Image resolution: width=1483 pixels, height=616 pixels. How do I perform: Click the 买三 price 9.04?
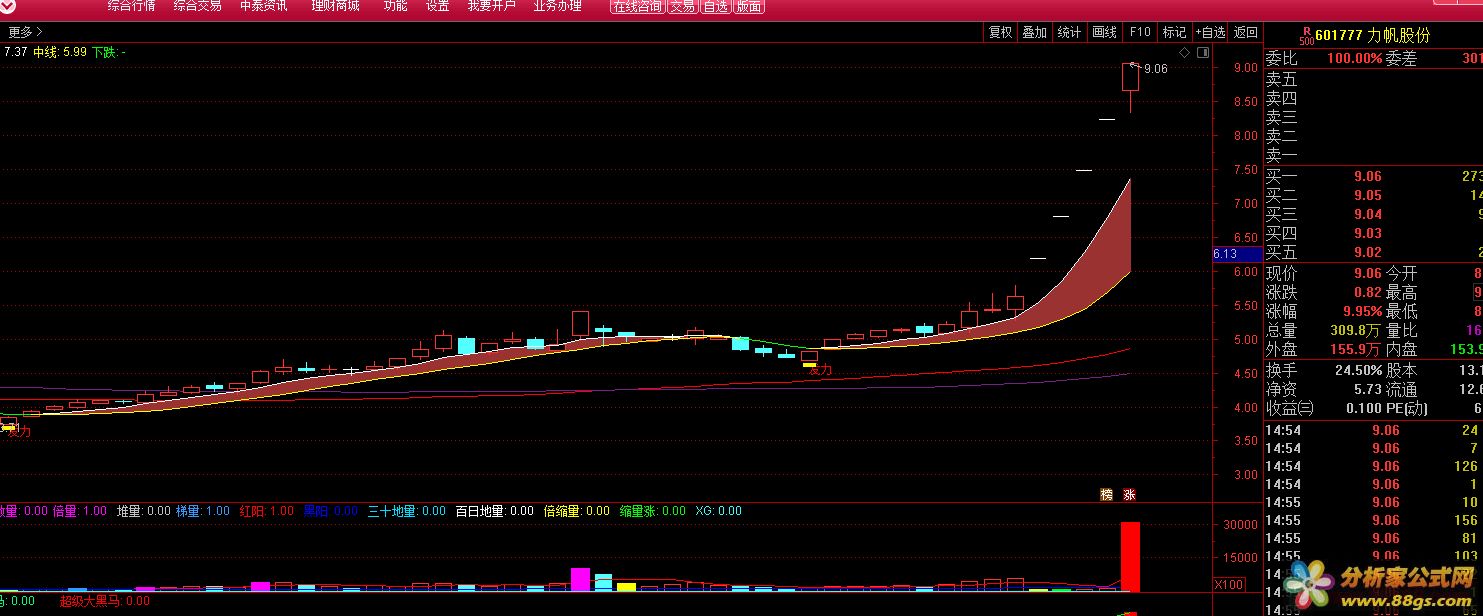coord(1368,214)
